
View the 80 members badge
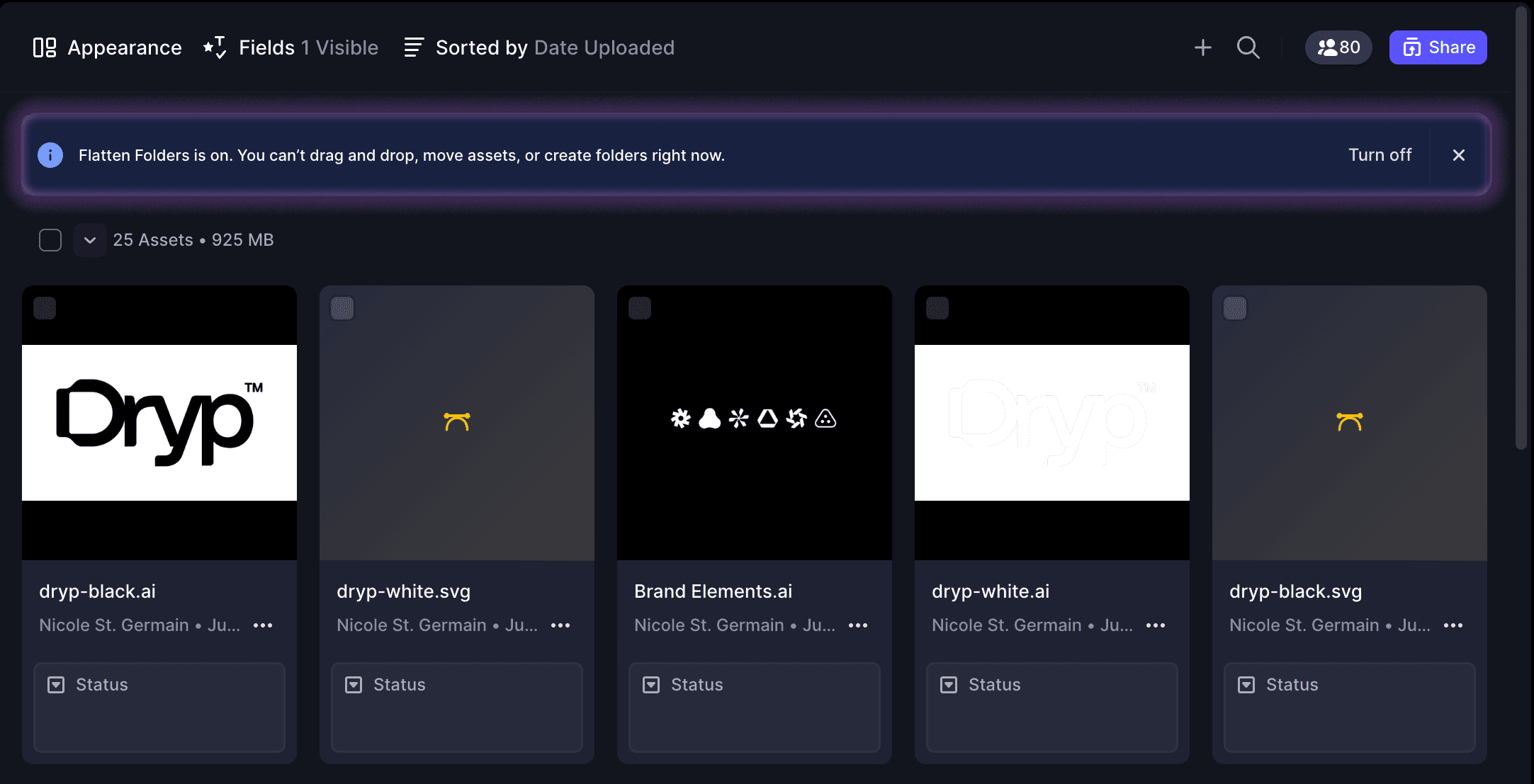pos(1338,47)
